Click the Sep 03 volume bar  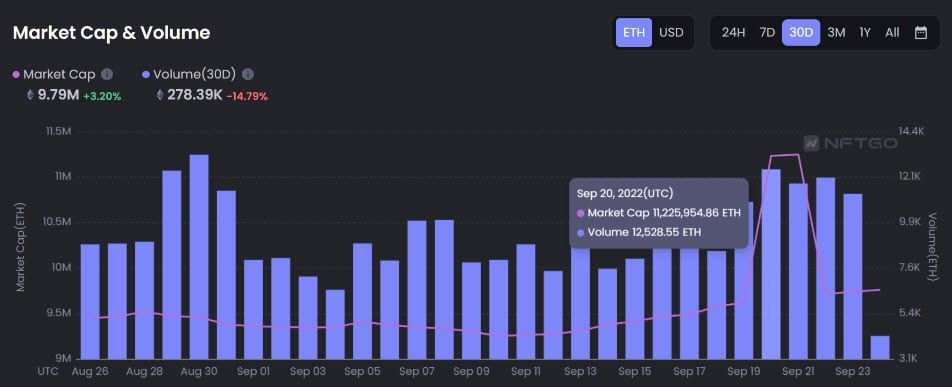click(308, 317)
